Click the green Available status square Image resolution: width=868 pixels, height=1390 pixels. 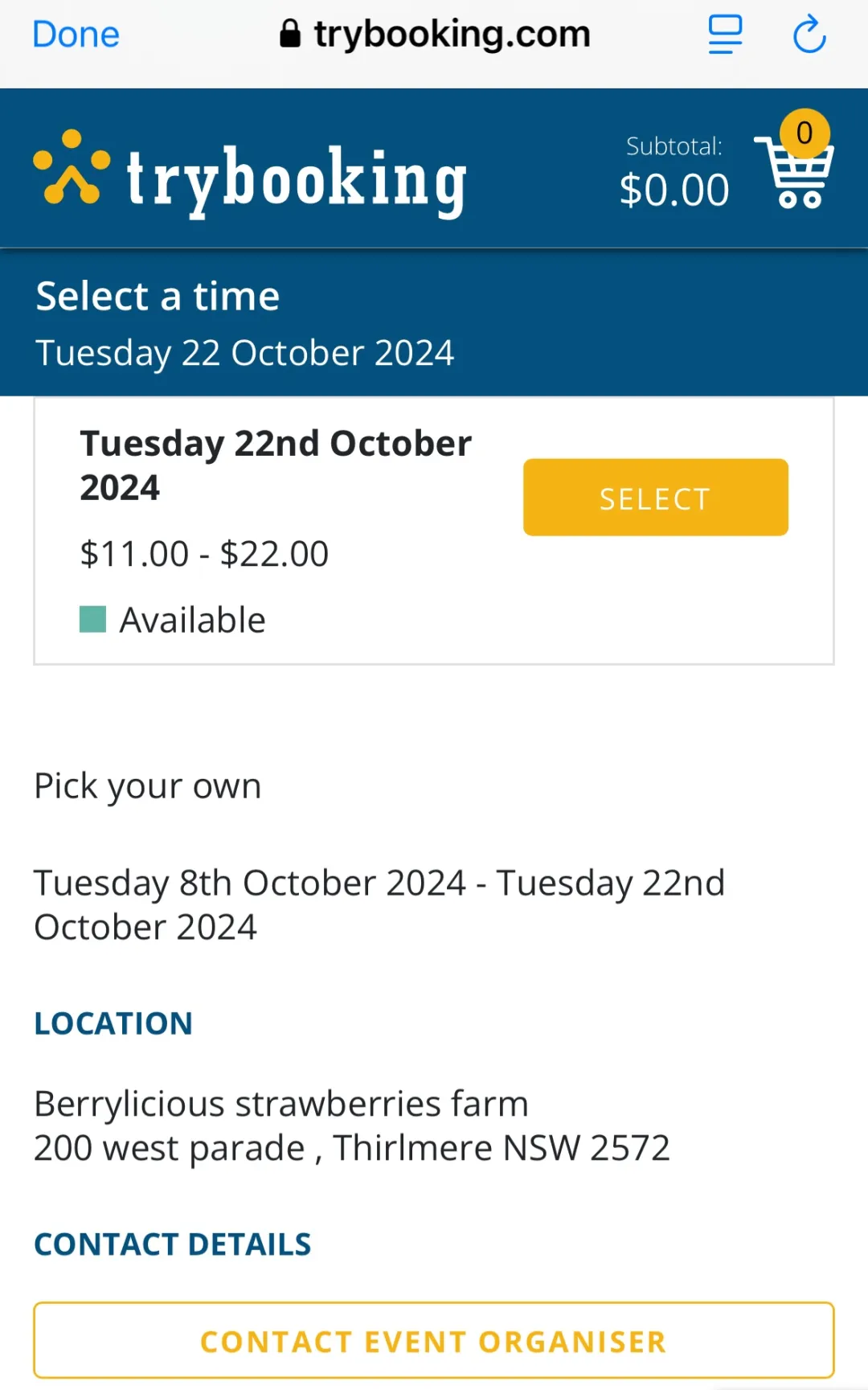click(93, 620)
